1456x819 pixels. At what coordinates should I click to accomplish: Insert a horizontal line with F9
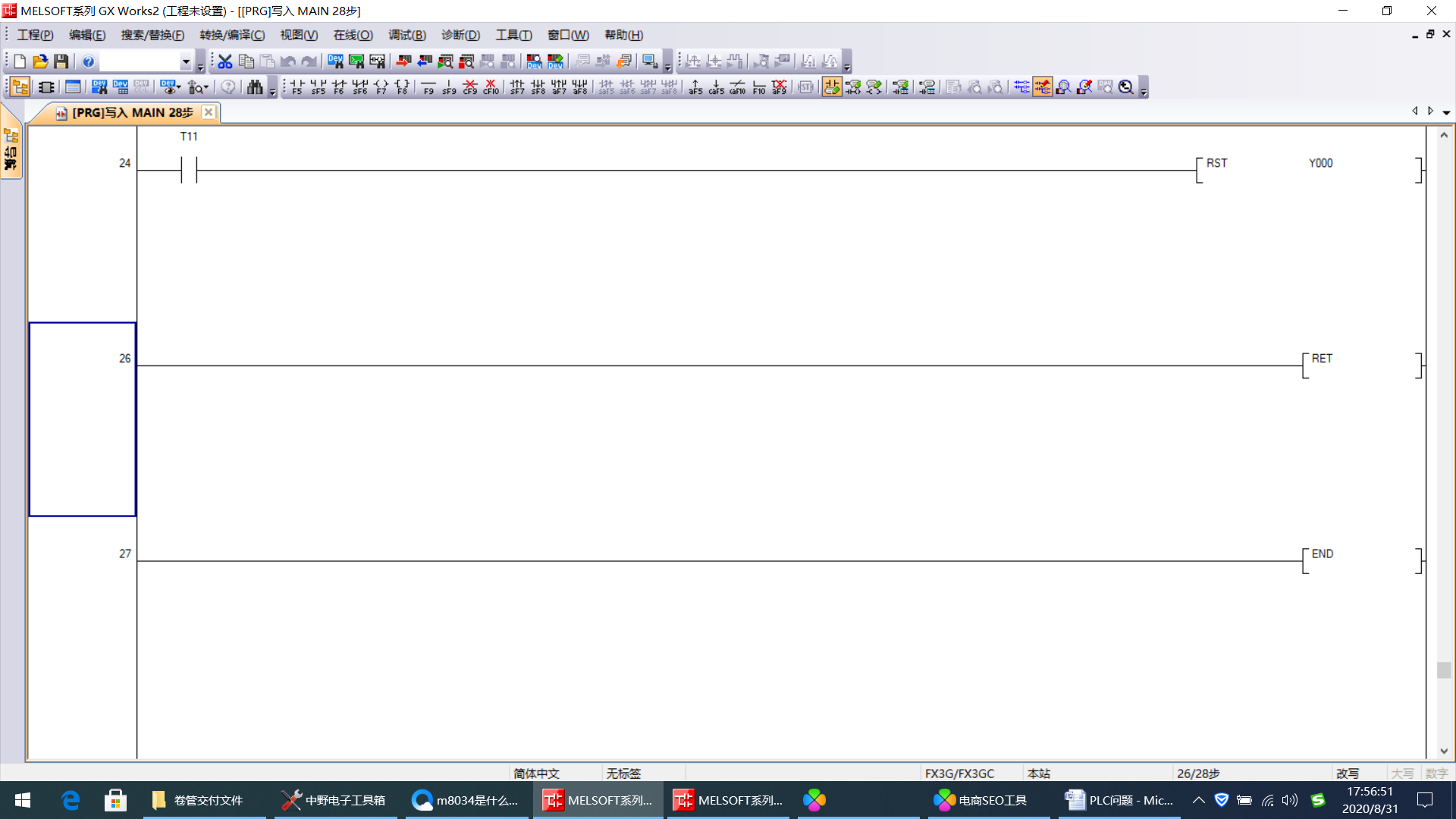[428, 87]
